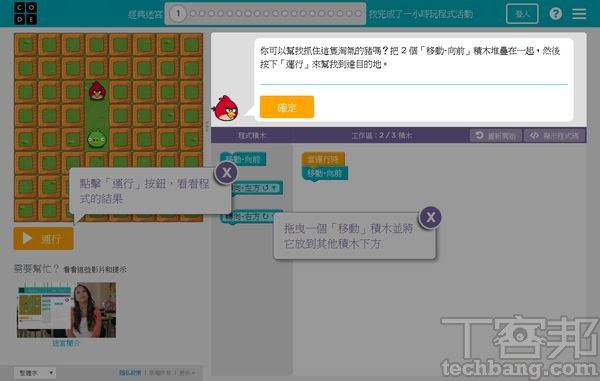Click the orange 運行 run button
This screenshot has width=600, height=381.
click(x=44, y=239)
